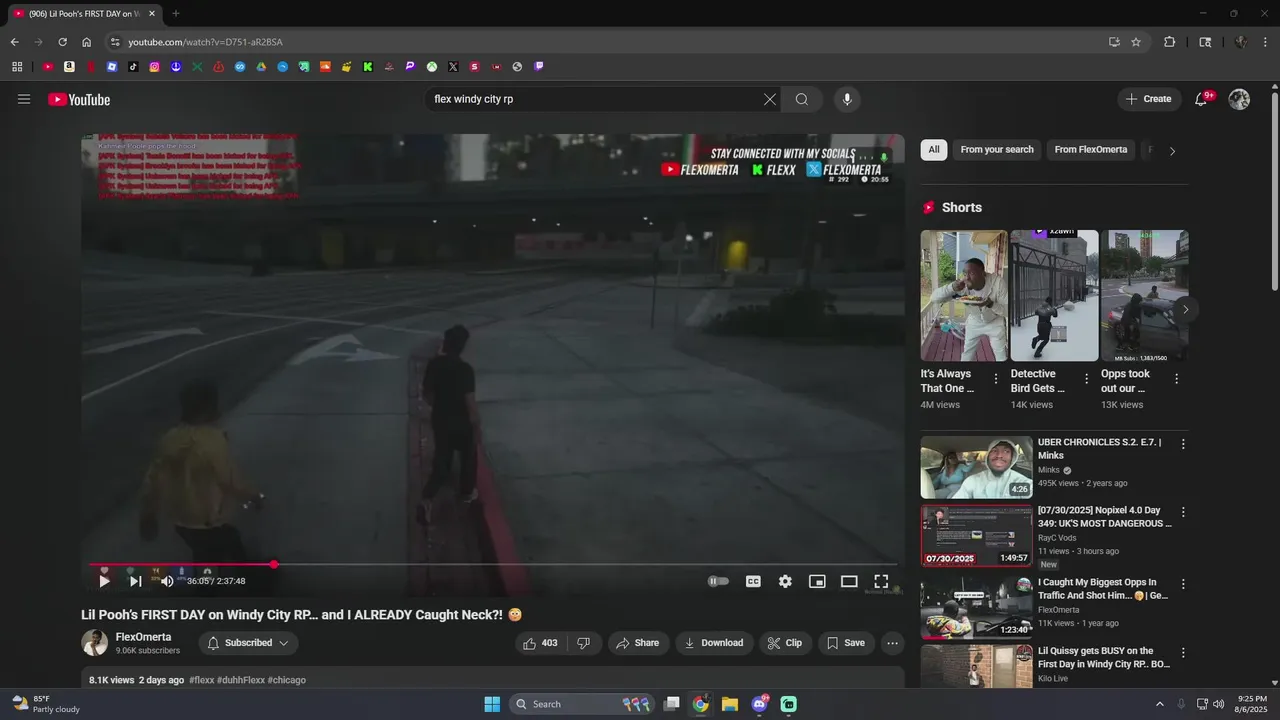Open Google Drive bookmark
Viewport: 1280px width, 720px height.
[261, 67]
